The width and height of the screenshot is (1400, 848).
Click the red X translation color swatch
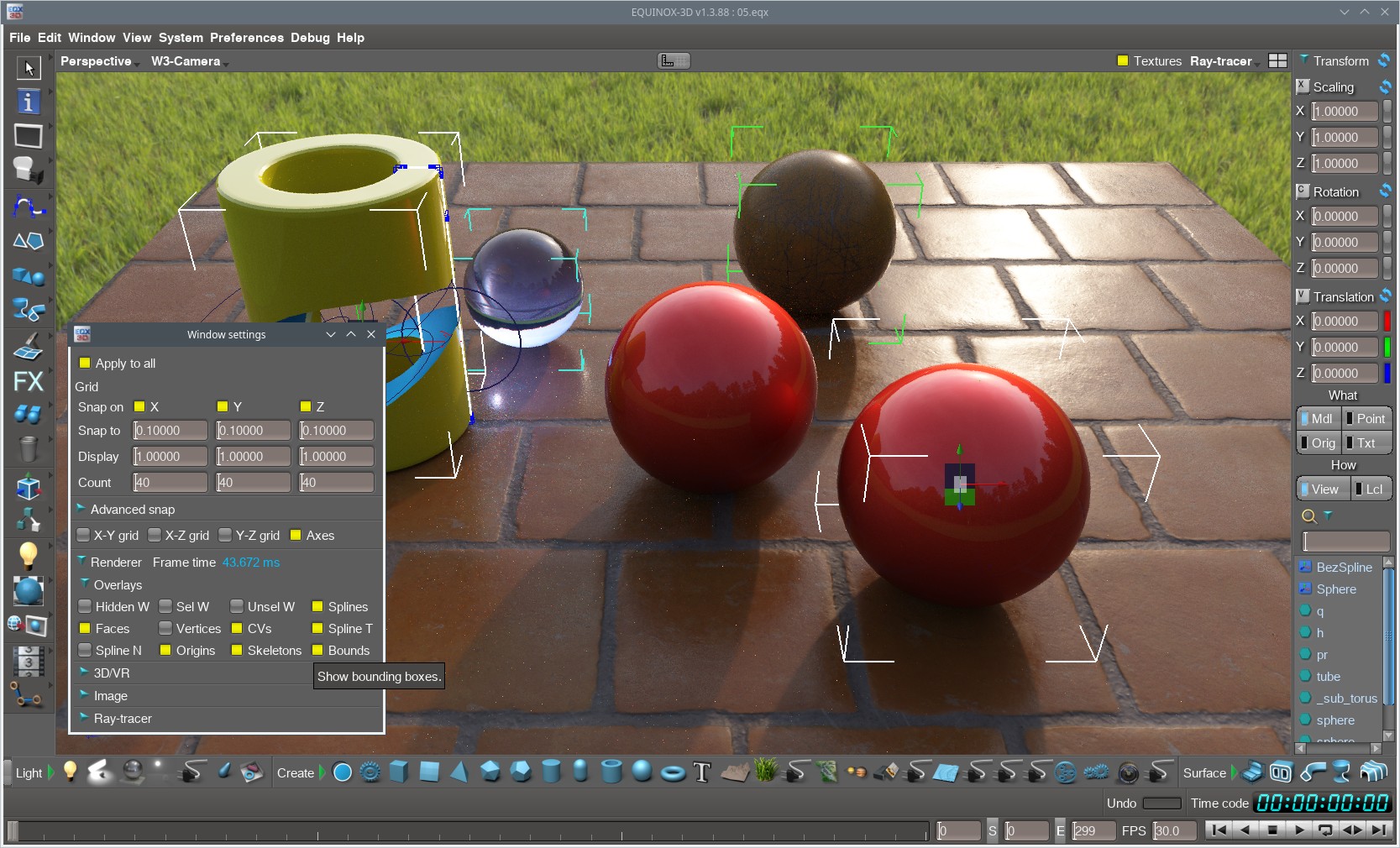(x=1387, y=322)
